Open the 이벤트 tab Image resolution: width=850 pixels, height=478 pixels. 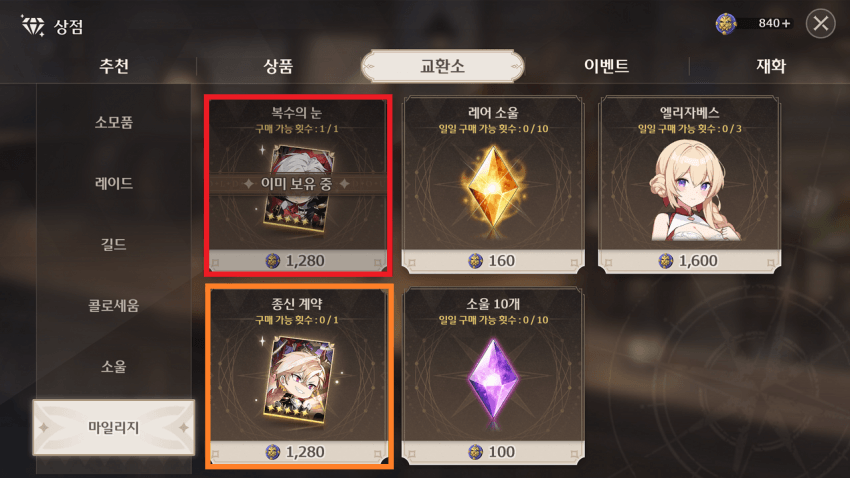pyautogui.click(x=606, y=66)
